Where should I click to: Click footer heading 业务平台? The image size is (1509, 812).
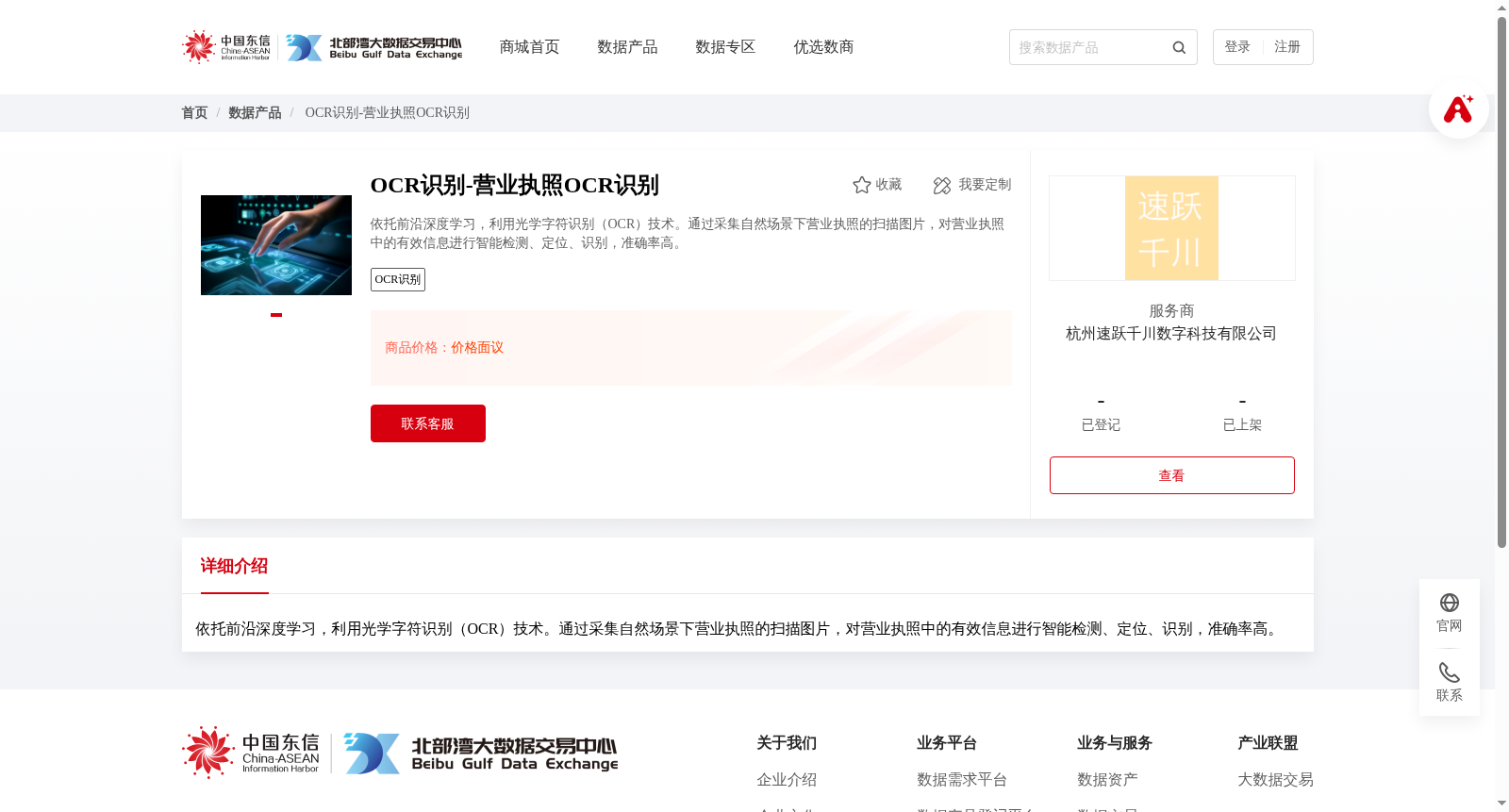click(x=947, y=743)
